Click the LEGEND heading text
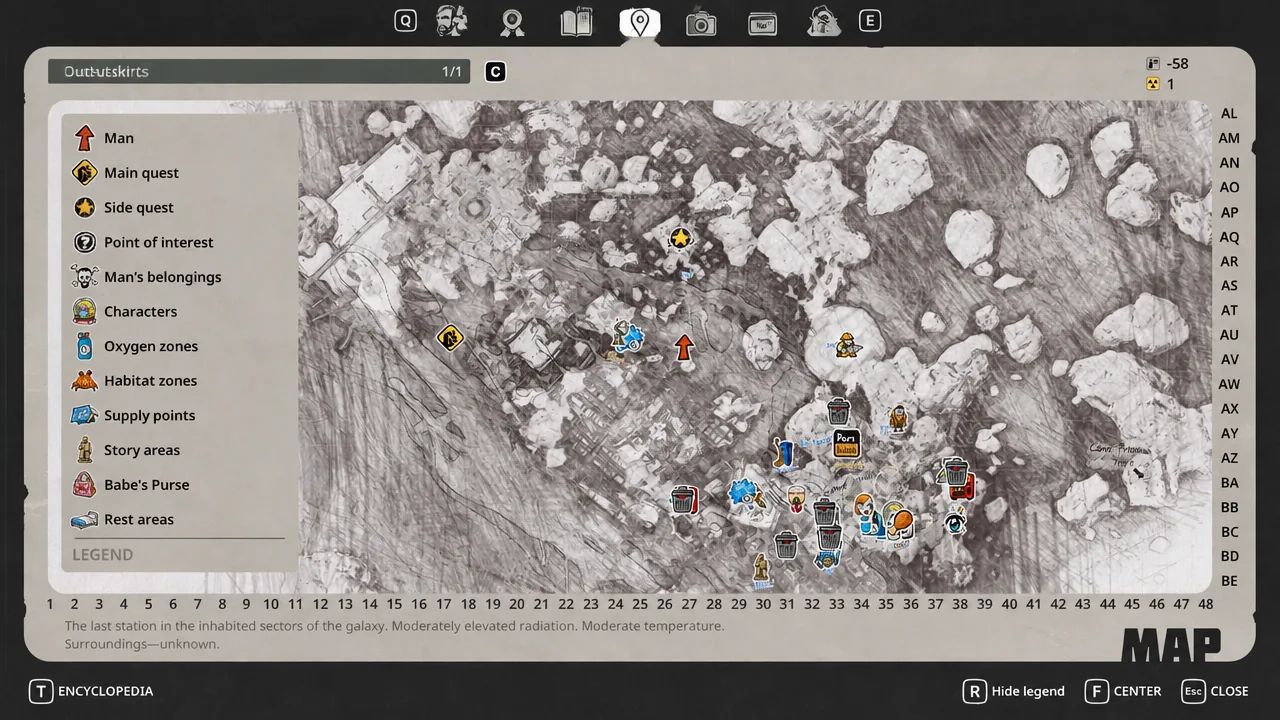This screenshot has width=1280, height=720. (x=102, y=555)
